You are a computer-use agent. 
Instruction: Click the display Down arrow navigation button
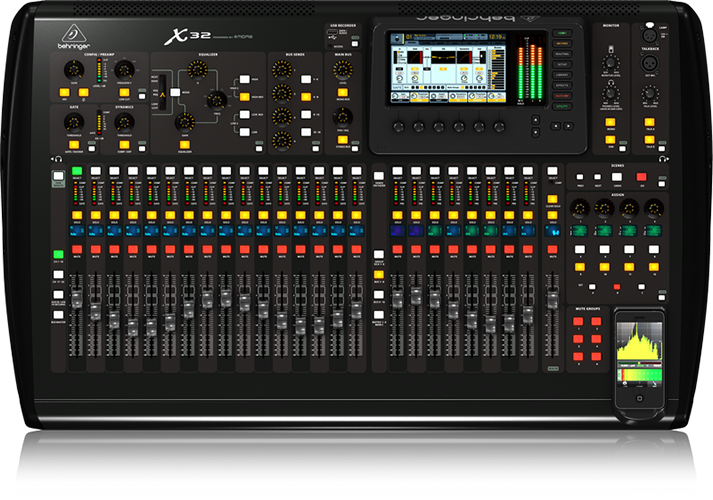[536, 132]
